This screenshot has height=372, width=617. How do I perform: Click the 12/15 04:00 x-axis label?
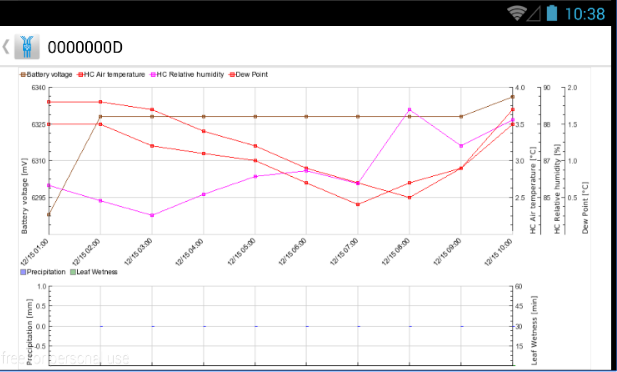(190, 251)
